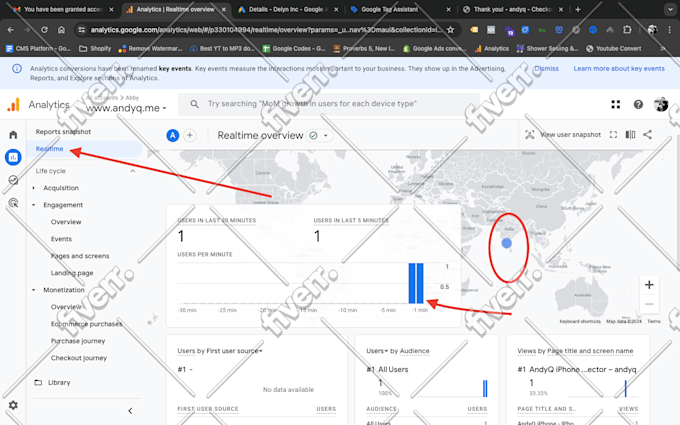Reload the browser page

click(44, 30)
